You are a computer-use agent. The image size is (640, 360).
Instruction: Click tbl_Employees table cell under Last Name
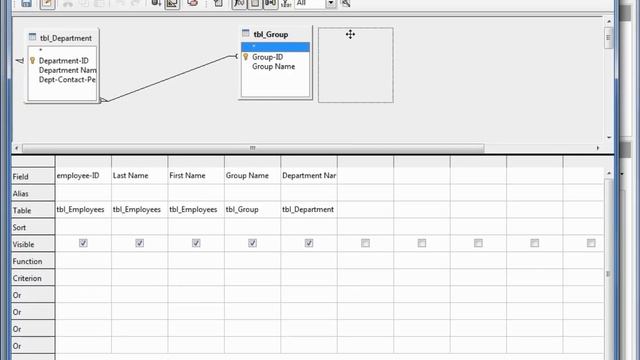coord(140,209)
